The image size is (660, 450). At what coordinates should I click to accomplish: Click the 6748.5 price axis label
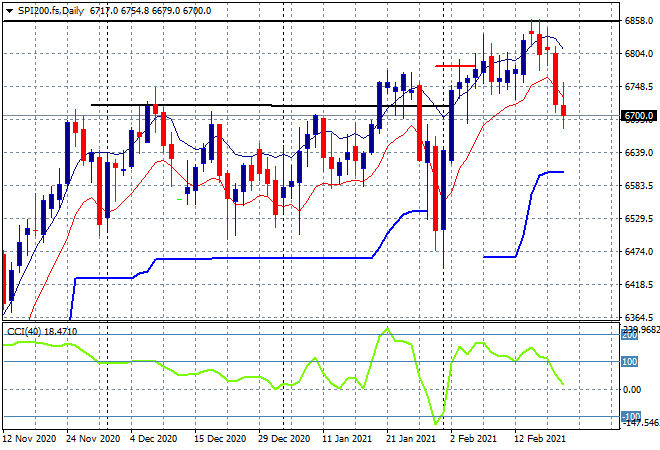coord(639,87)
